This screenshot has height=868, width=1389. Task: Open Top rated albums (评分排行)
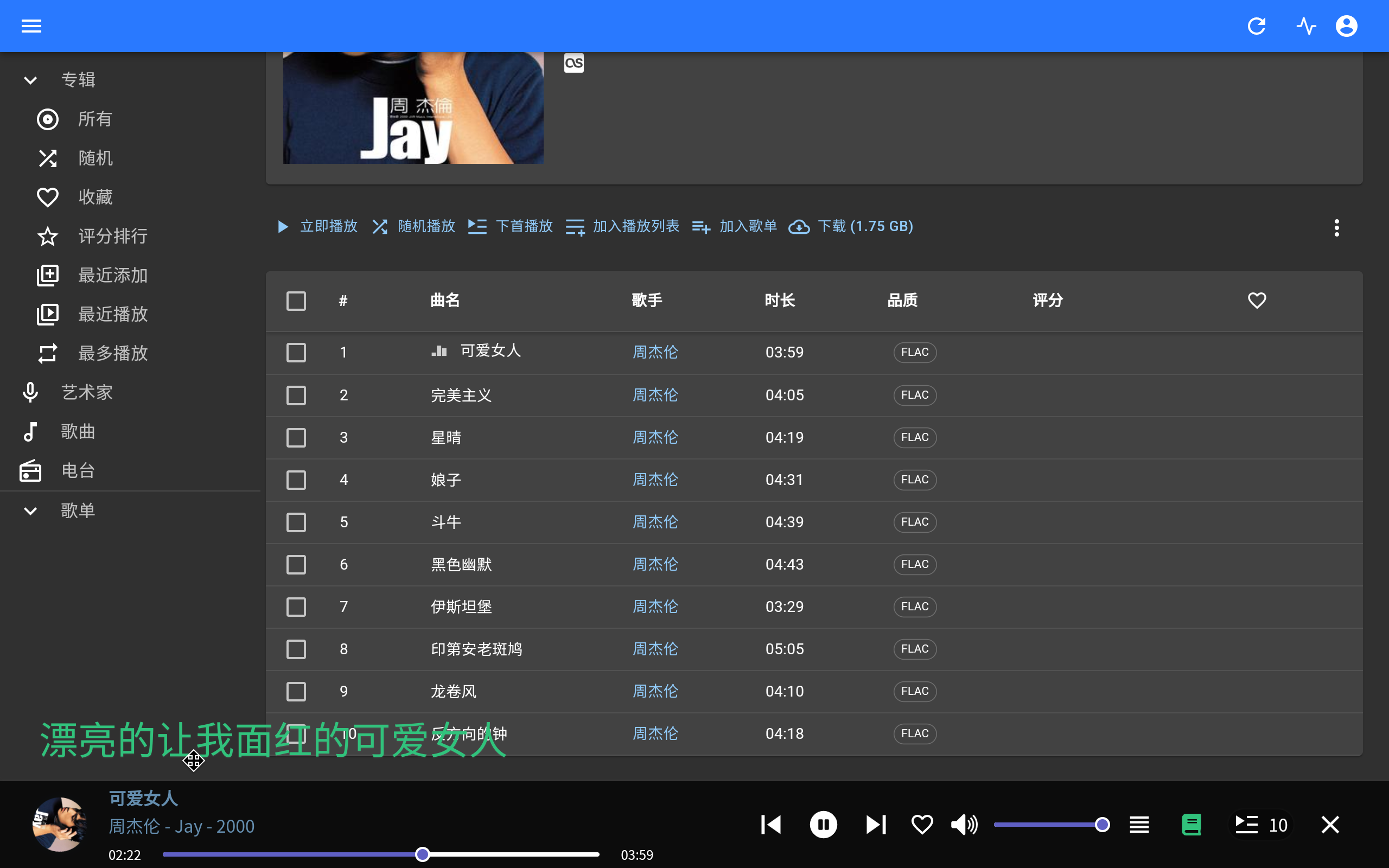click(130, 236)
